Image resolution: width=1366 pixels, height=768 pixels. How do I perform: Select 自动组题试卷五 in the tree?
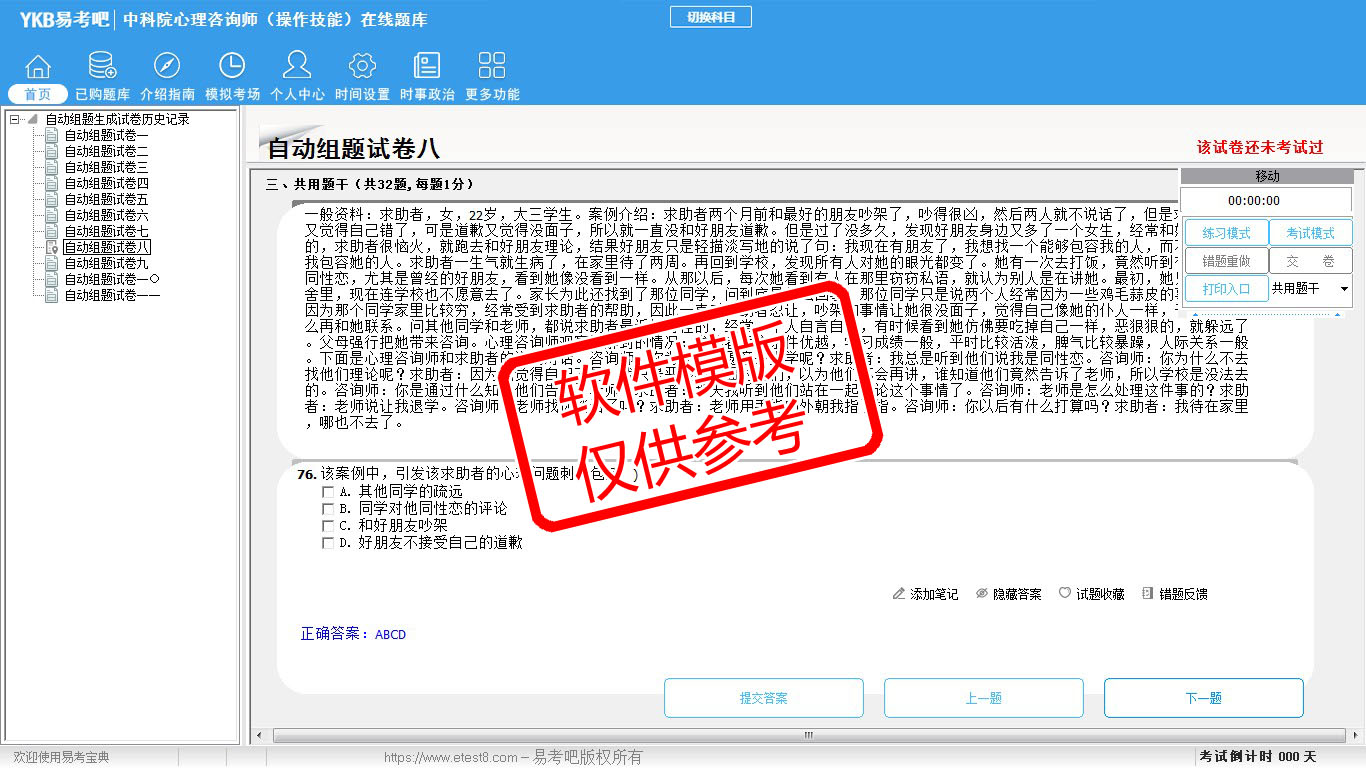(x=106, y=199)
